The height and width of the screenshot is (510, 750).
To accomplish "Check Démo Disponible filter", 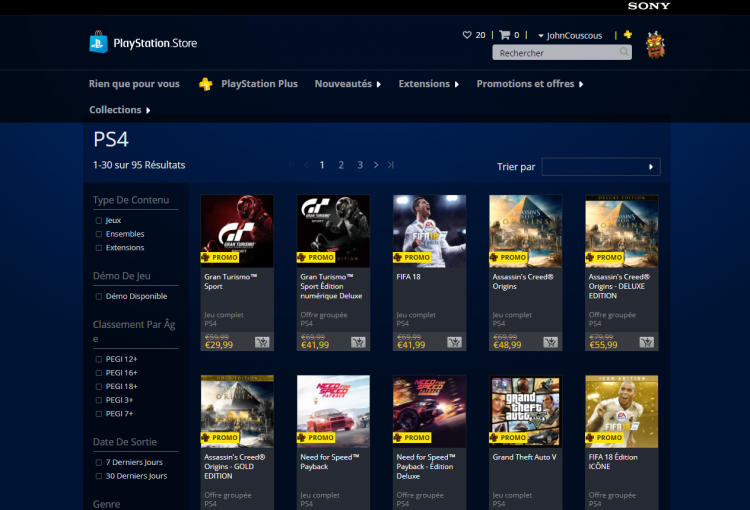I will coord(99,297).
